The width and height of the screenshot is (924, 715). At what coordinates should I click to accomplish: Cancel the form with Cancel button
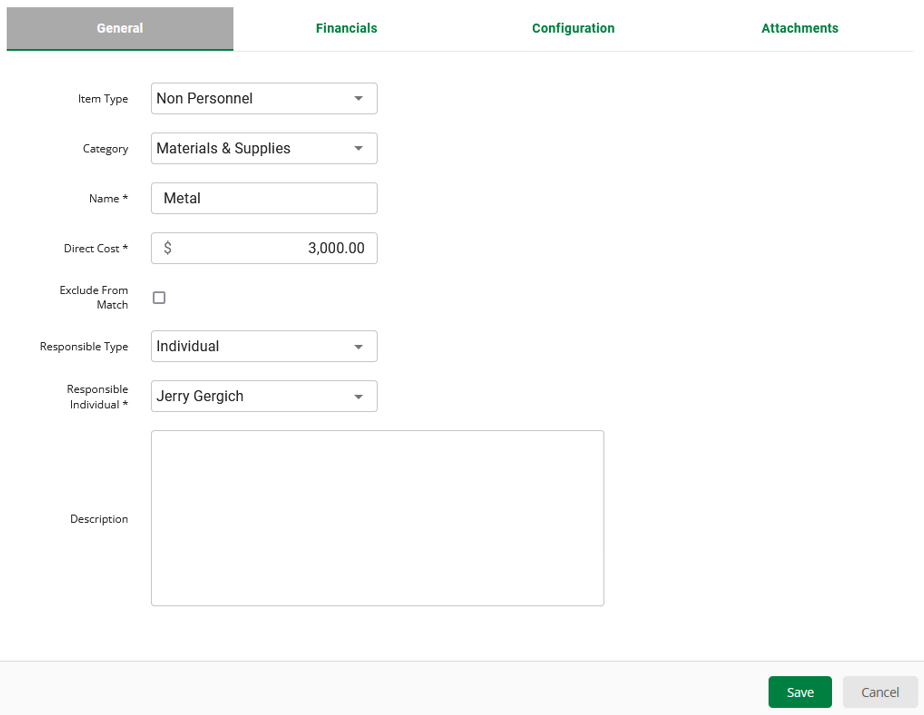pos(880,692)
